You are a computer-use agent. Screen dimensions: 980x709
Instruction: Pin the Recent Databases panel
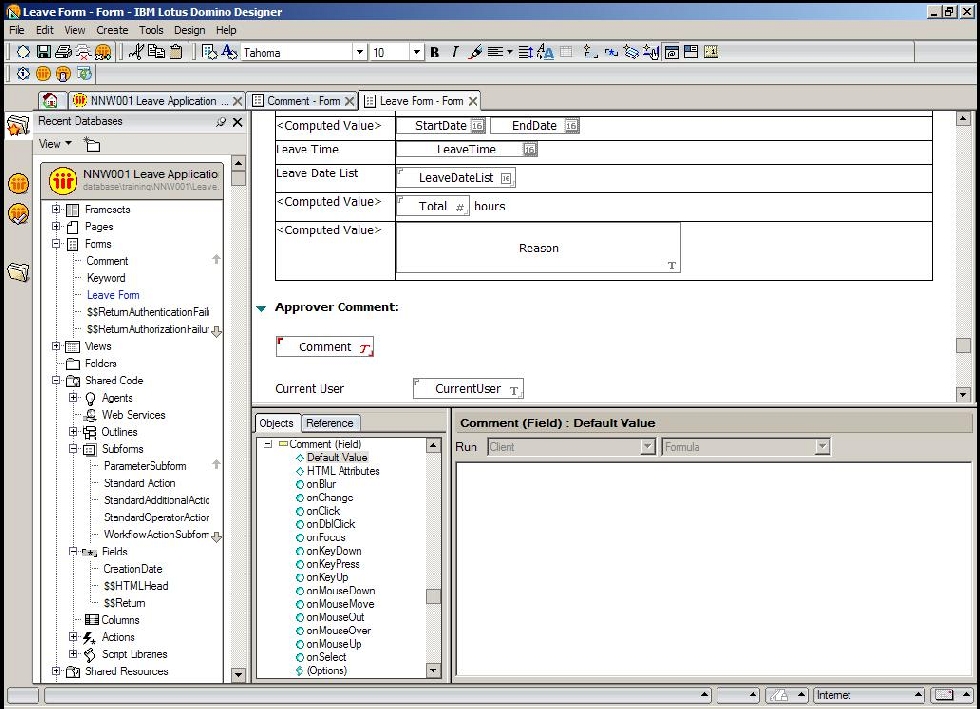pyautogui.click(x=221, y=122)
